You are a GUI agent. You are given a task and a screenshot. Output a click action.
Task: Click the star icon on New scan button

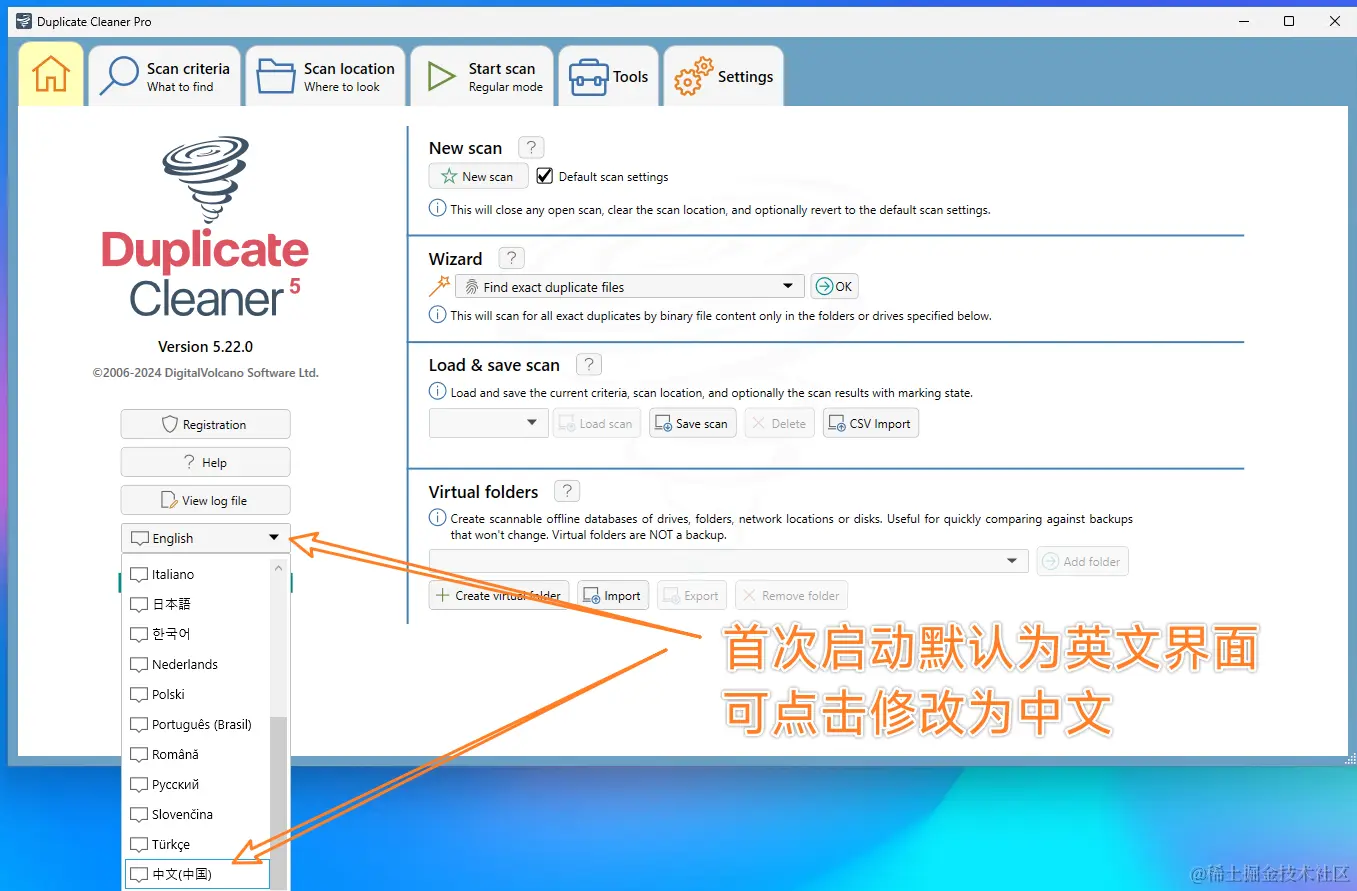pyautogui.click(x=449, y=176)
